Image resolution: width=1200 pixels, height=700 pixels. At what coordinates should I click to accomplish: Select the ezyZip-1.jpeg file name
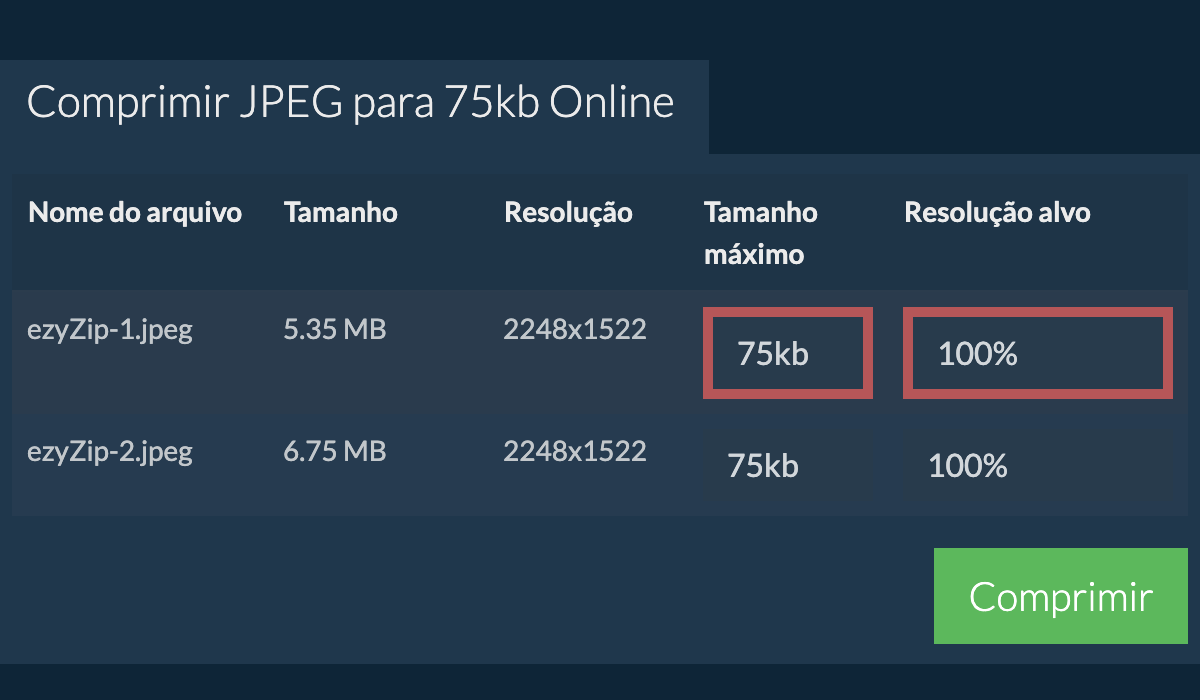tap(110, 330)
